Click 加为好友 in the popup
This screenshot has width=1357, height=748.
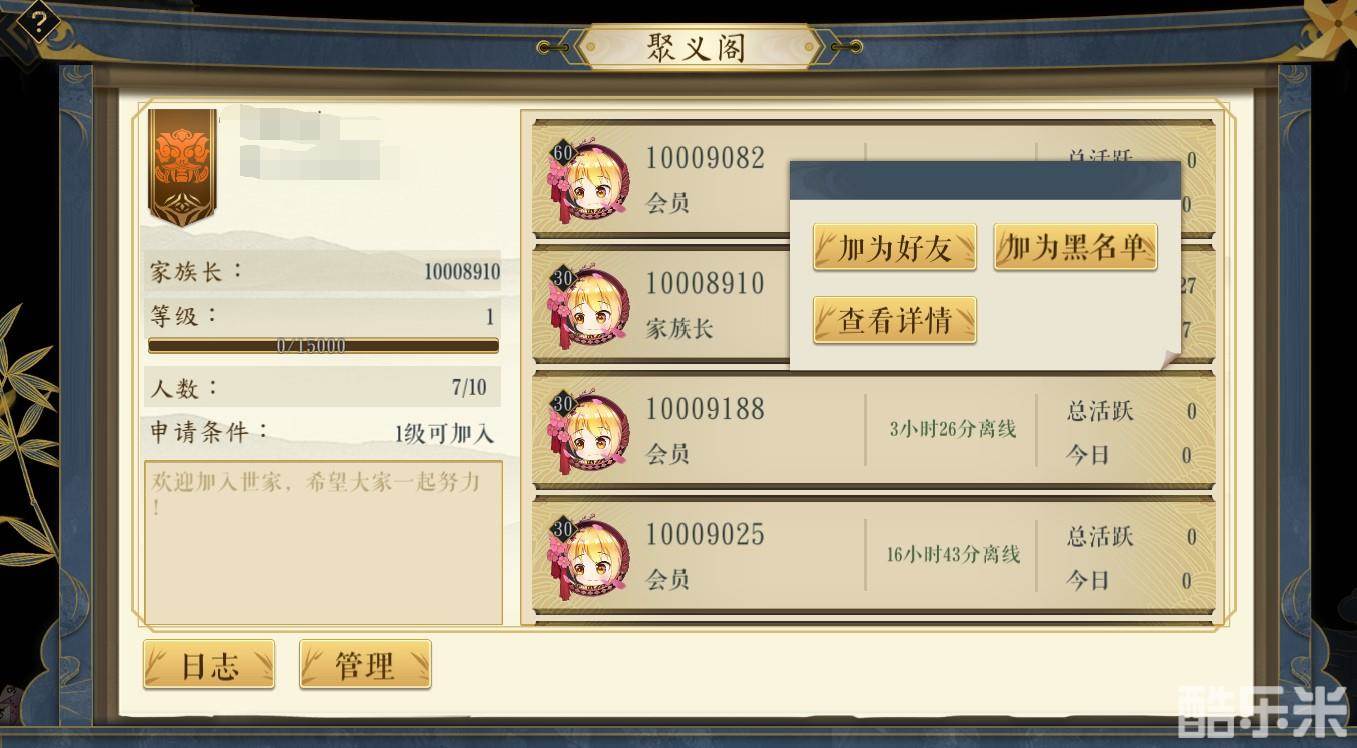point(895,247)
